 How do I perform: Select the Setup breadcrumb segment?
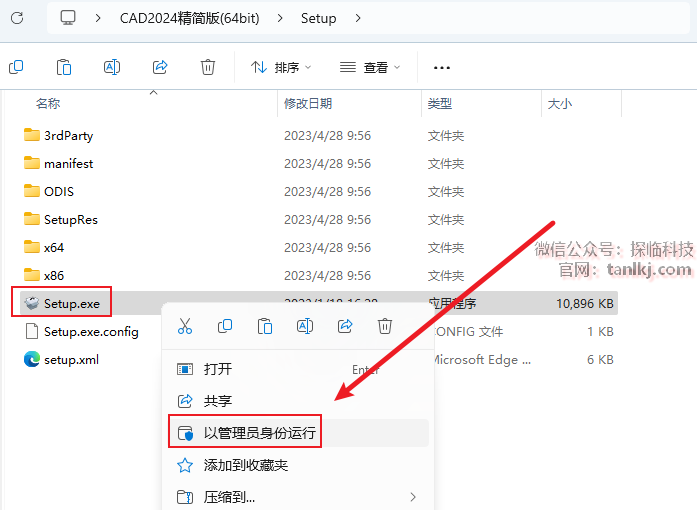tap(318, 18)
